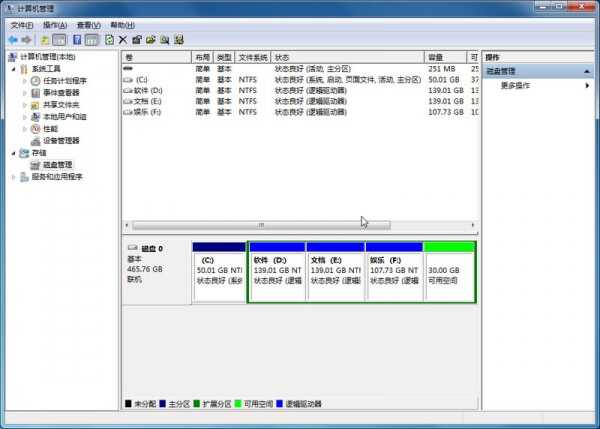Click the Help icon in toolbar
600x429 pixels.
point(76,40)
